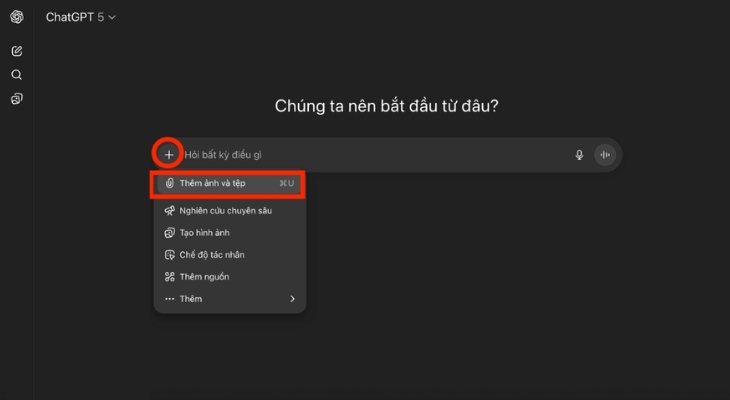This screenshot has width=730, height=400.
Task: Click the microphone dictation icon
Action: 579,155
